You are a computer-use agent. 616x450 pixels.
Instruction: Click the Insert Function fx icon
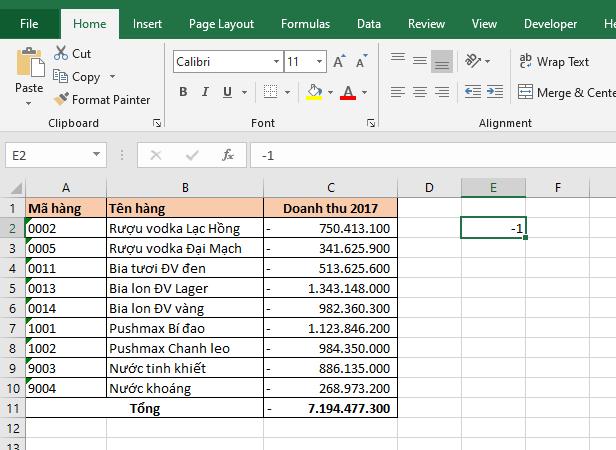point(228,155)
